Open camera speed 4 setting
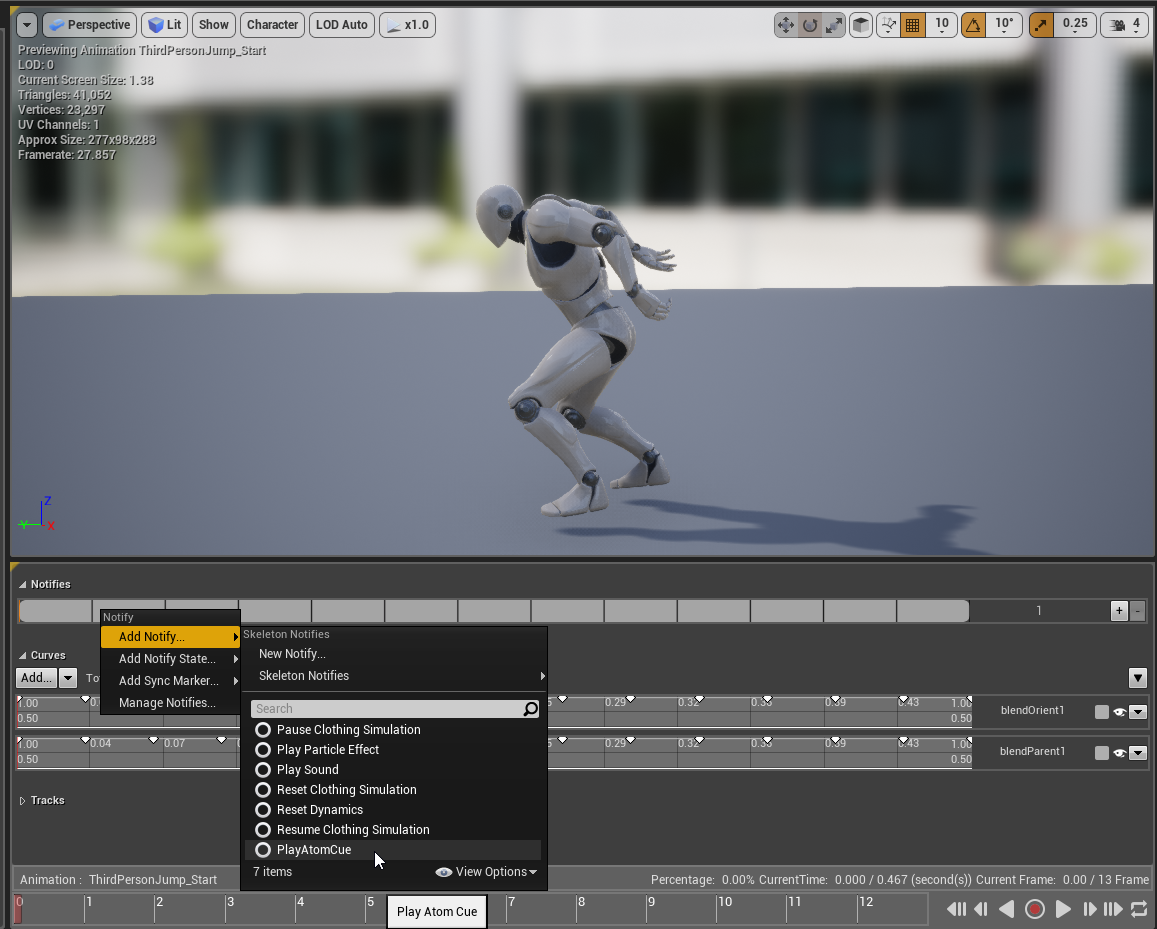 pos(1124,25)
